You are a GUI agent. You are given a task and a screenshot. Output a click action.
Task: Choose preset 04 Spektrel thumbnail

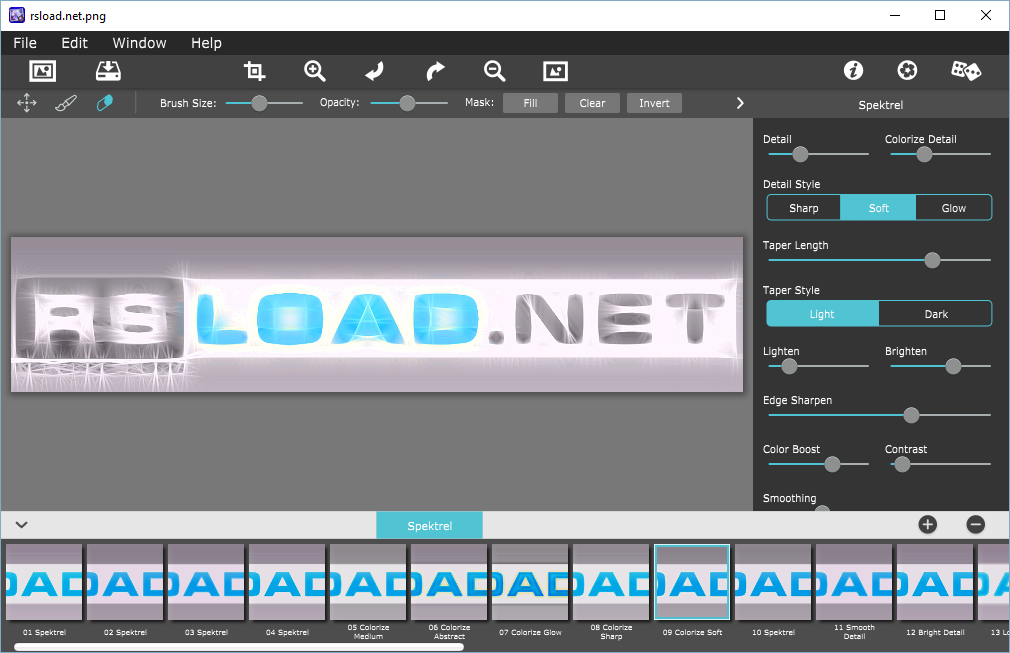click(287, 582)
